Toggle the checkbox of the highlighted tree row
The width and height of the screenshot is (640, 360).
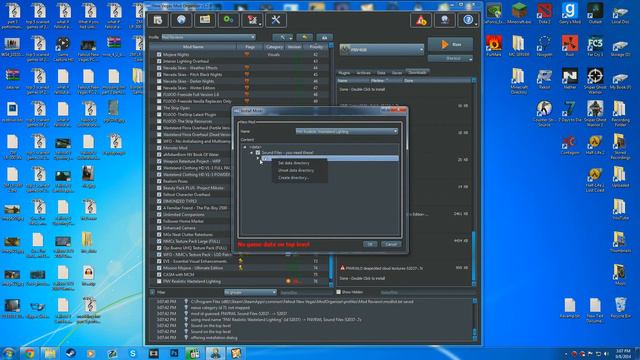point(264,158)
